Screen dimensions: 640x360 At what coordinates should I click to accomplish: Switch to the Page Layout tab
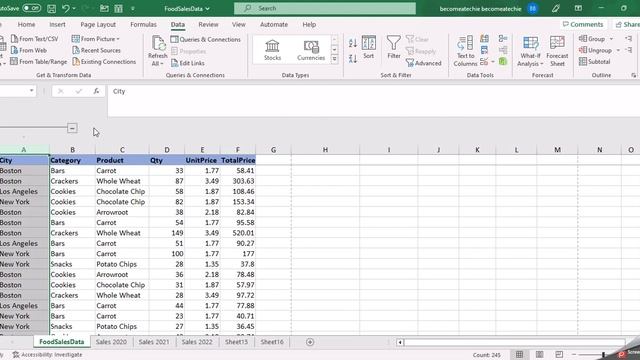point(98,24)
